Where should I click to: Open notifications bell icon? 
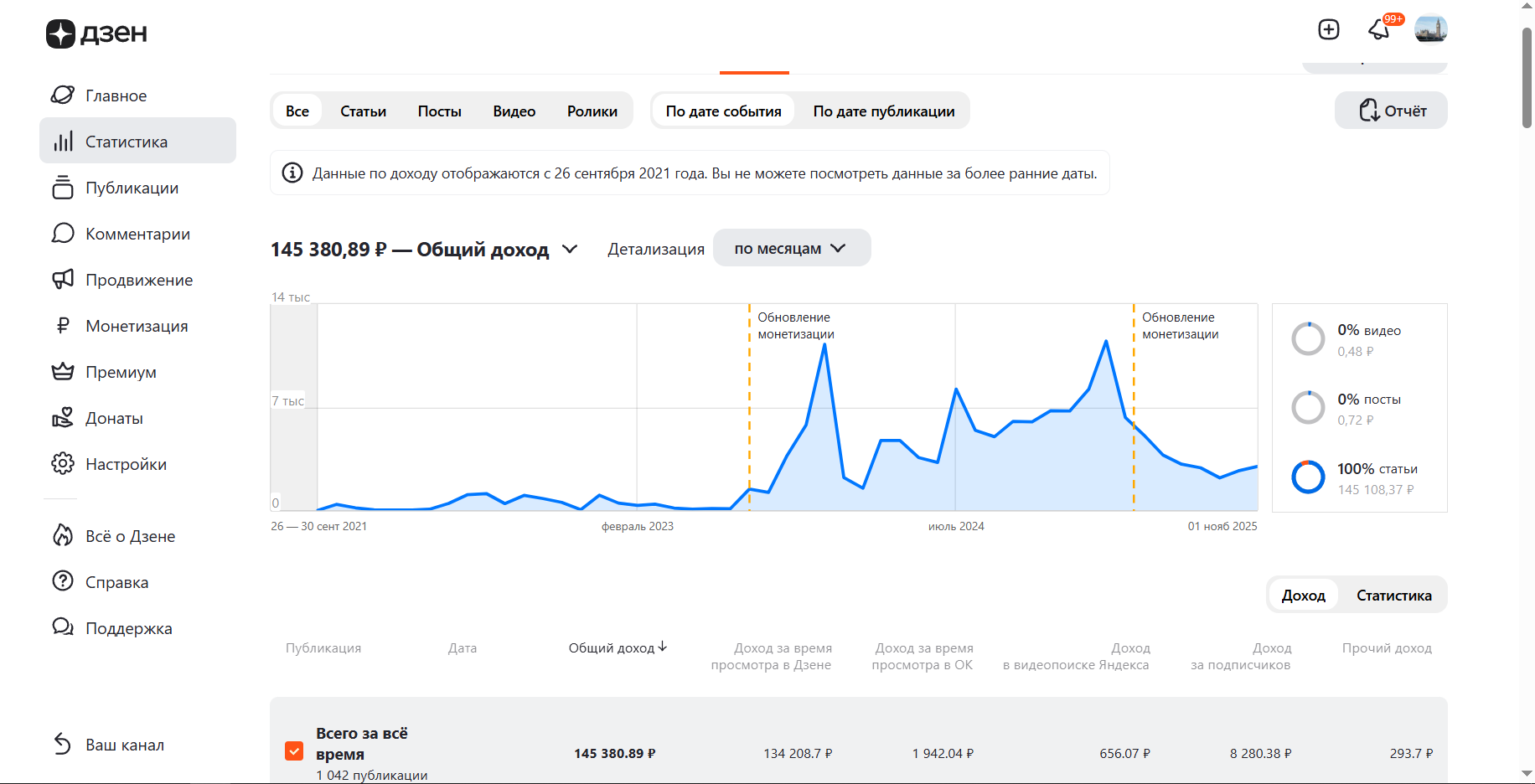click(1379, 29)
